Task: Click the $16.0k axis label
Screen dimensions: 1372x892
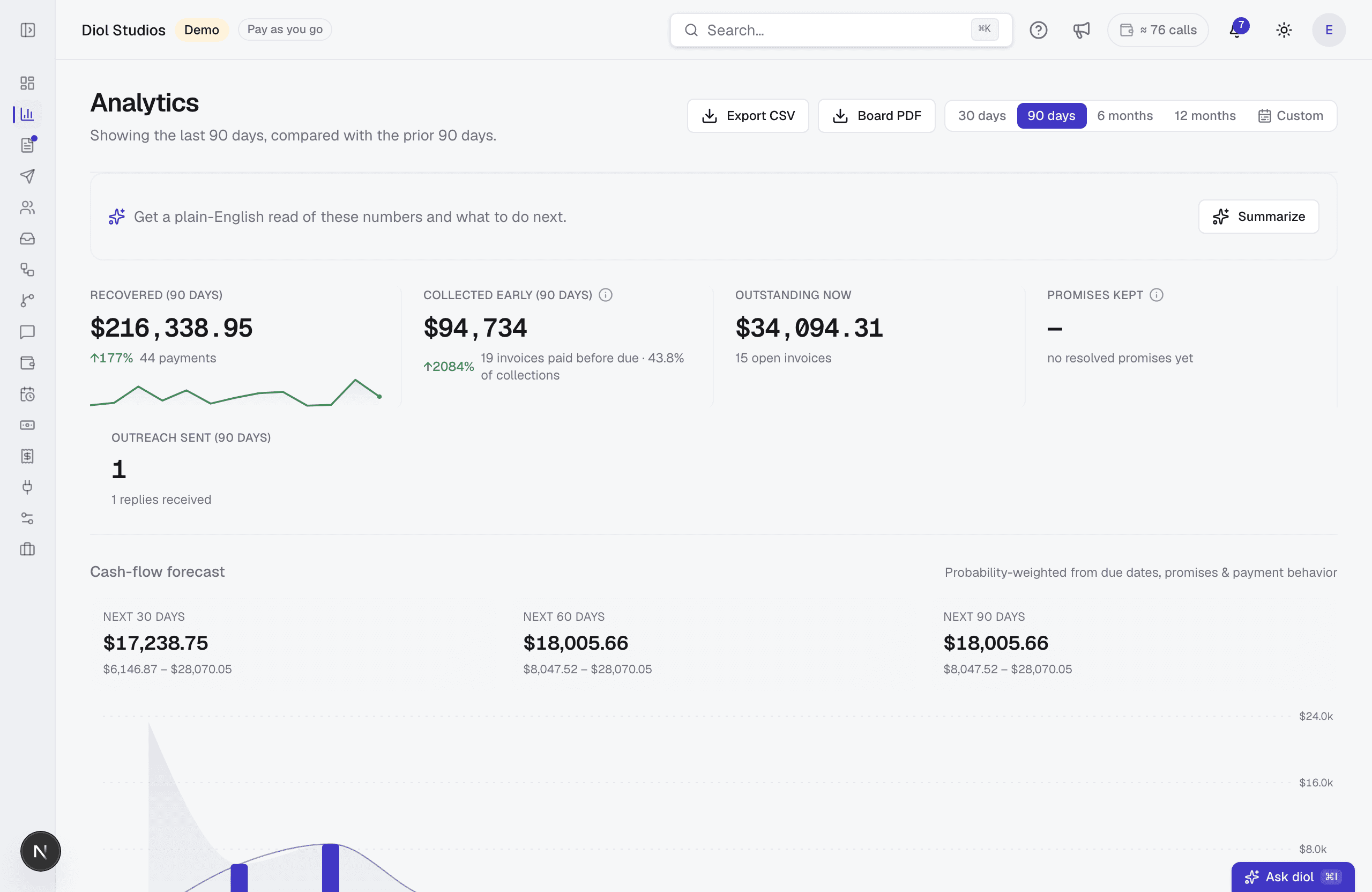Action: point(1316,783)
